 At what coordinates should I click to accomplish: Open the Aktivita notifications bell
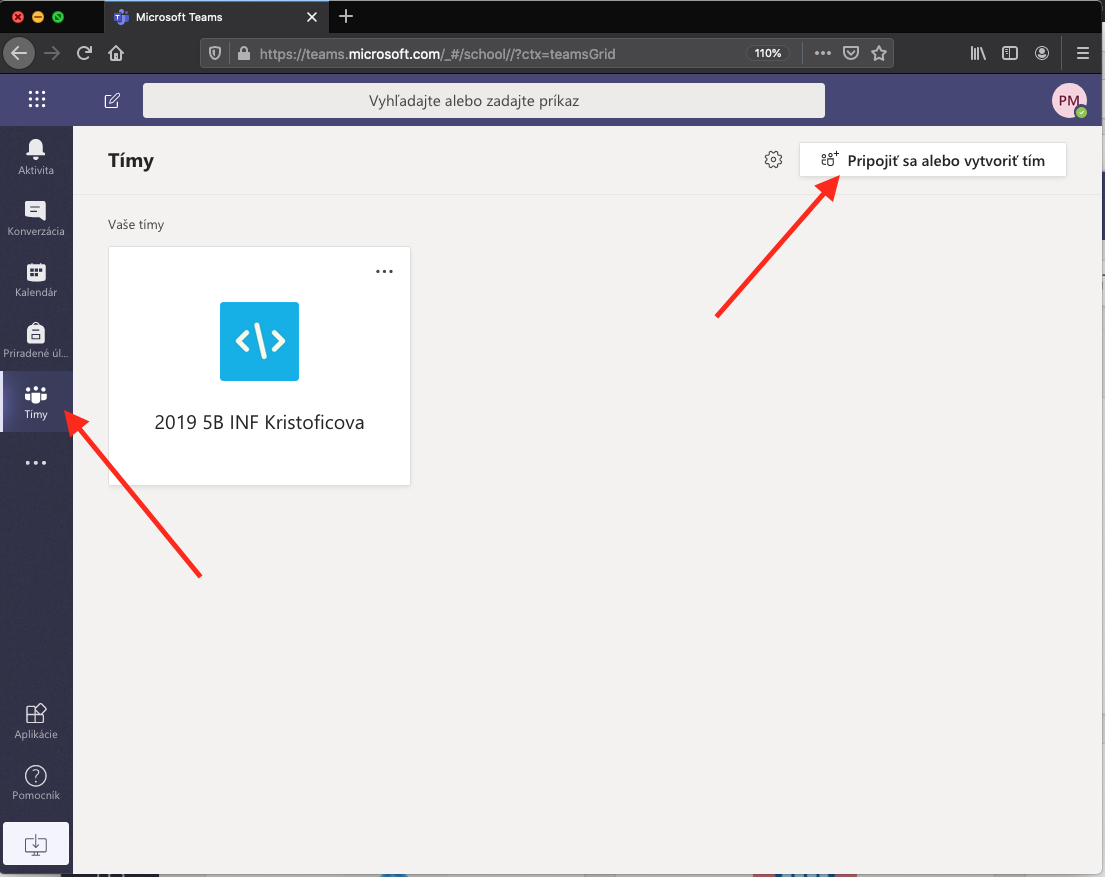[x=36, y=156]
